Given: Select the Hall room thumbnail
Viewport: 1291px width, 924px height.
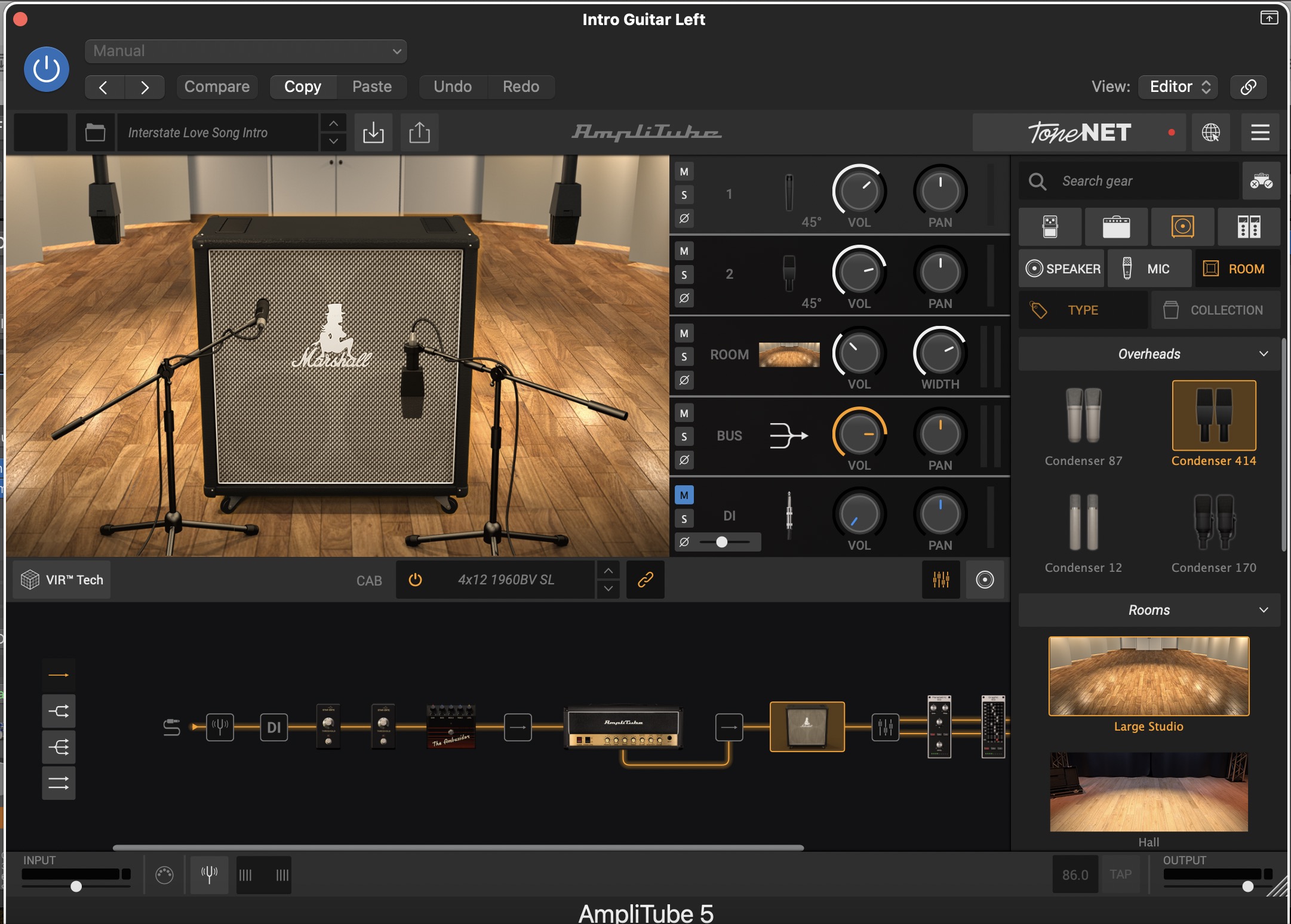Looking at the screenshot, I should pos(1148,792).
